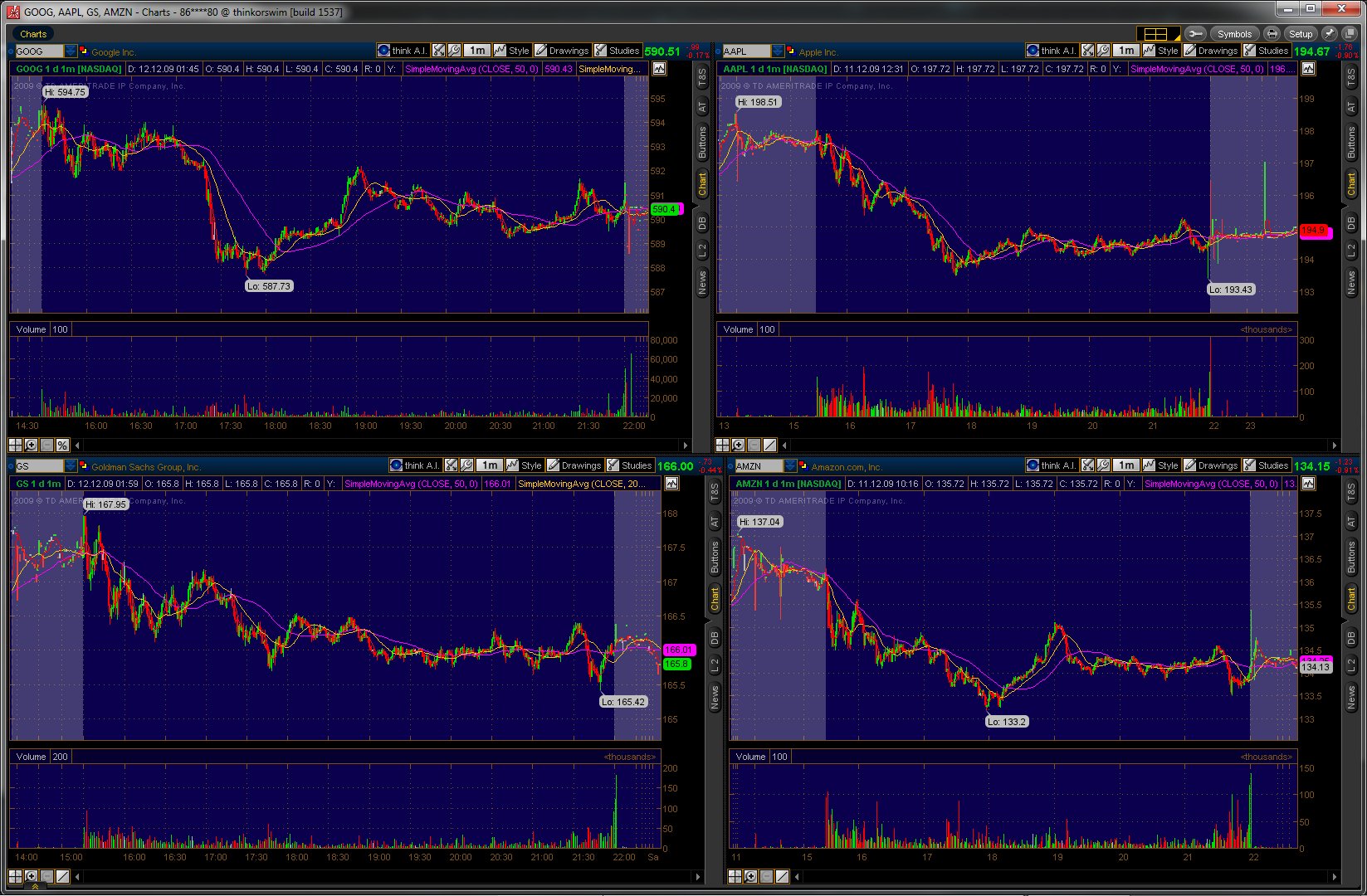Select the Charts tab
The height and width of the screenshot is (896, 1367).
33,34
